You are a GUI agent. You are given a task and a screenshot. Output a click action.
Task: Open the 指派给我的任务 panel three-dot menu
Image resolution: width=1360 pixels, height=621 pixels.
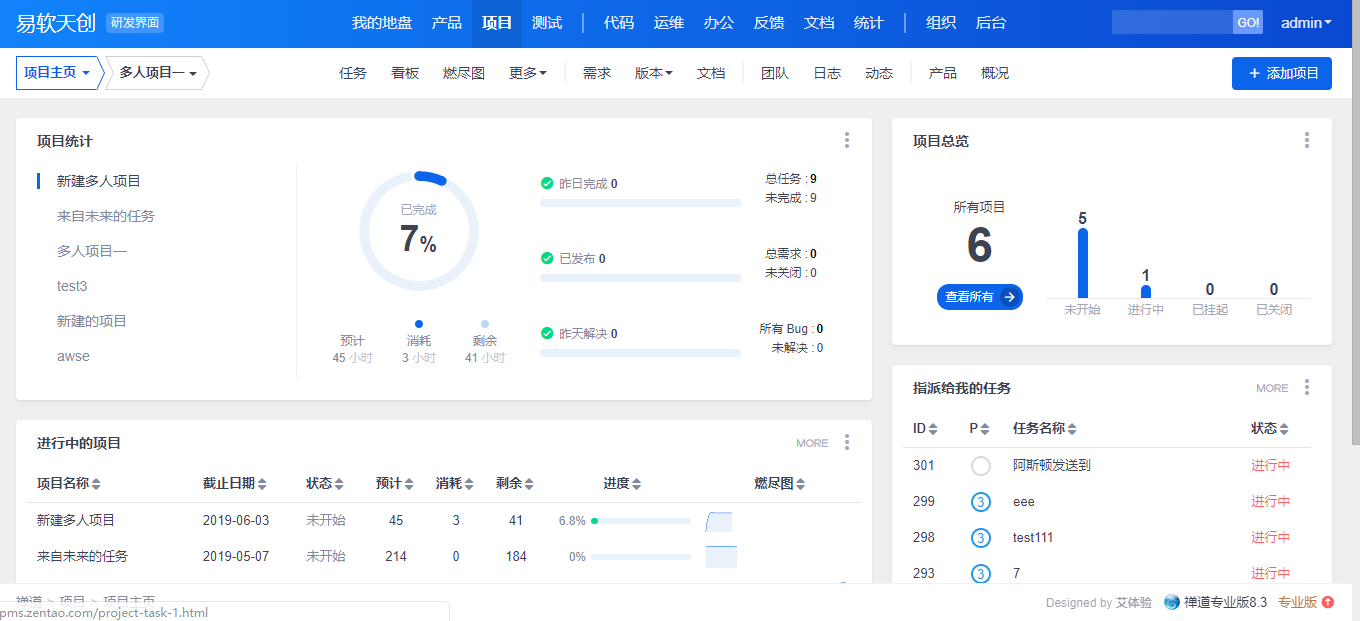(x=1306, y=388)
